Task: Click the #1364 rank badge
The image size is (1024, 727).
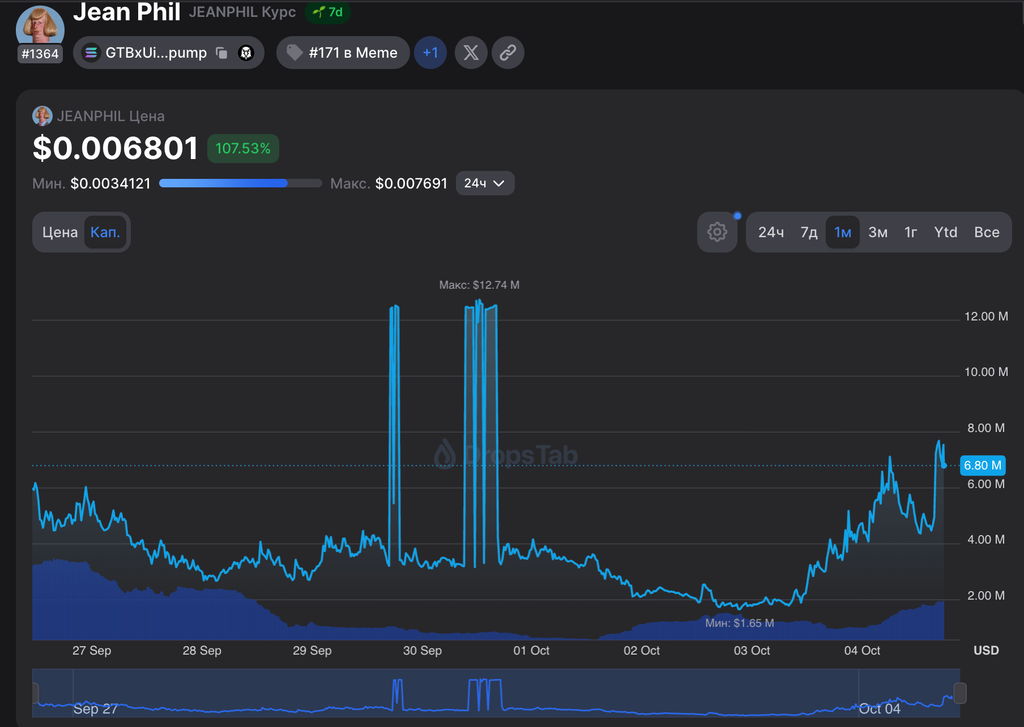Action: click(40, 54)
